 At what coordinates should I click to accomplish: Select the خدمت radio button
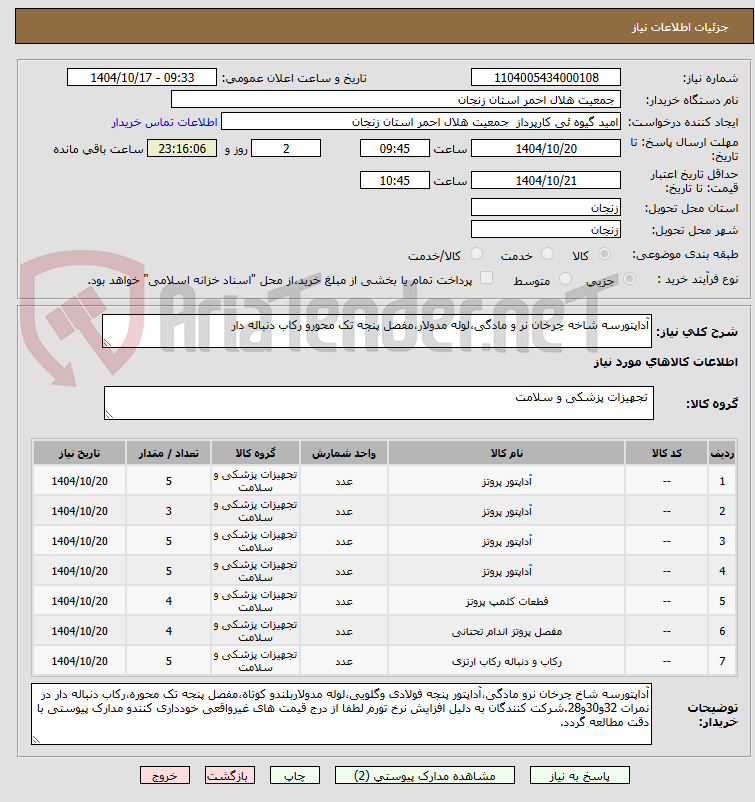coord(547,254)
